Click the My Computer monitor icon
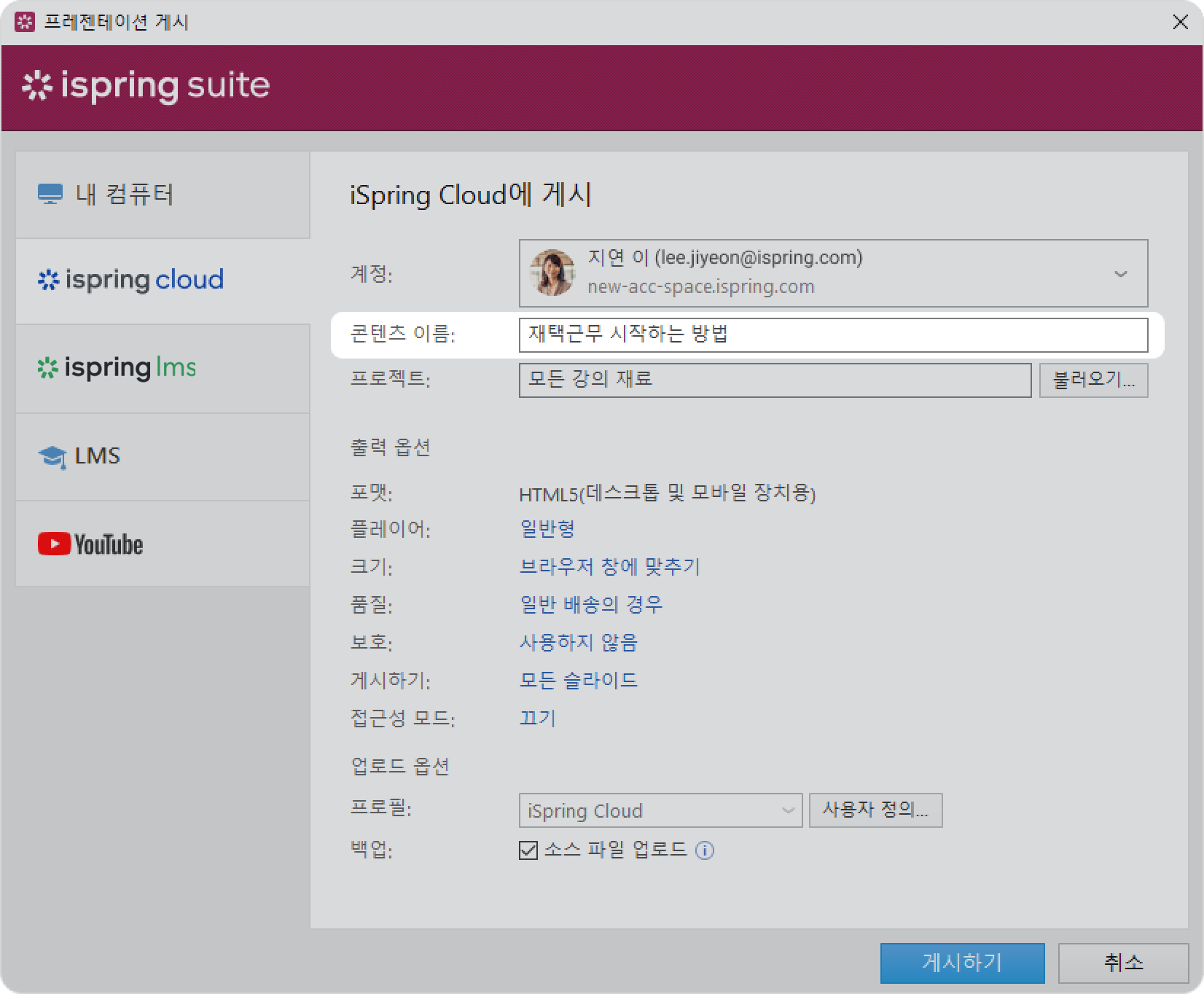1204x994 pixels. tap(50, 195)
